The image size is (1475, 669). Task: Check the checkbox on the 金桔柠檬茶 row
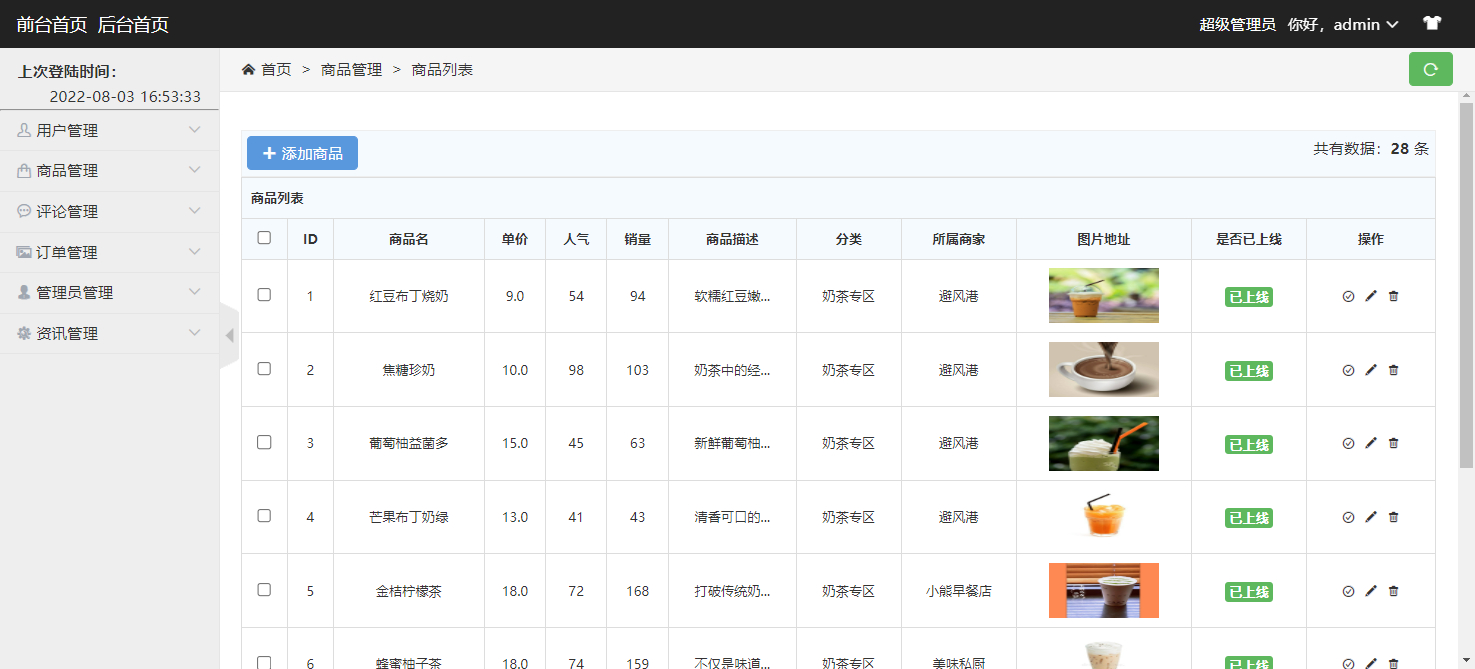pos(263,591)
